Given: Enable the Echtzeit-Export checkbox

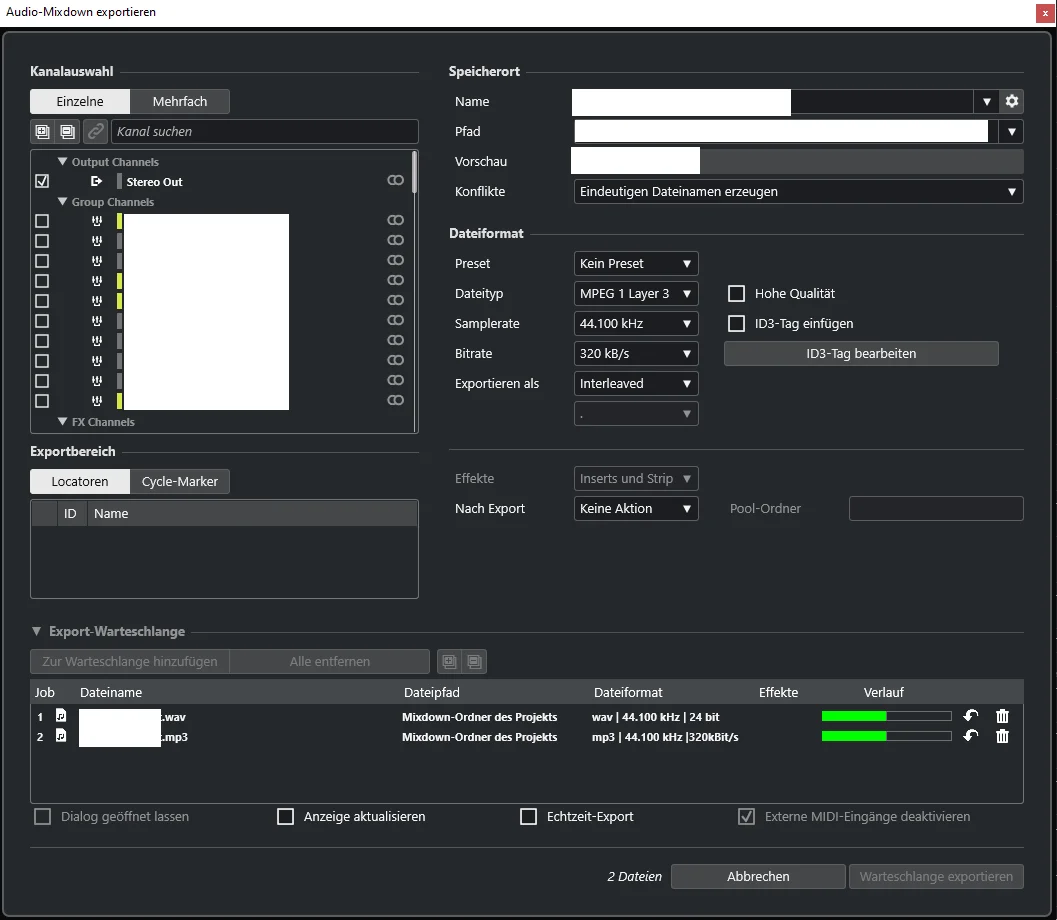Looking at the screenshot, I should [x=528, y=817].
